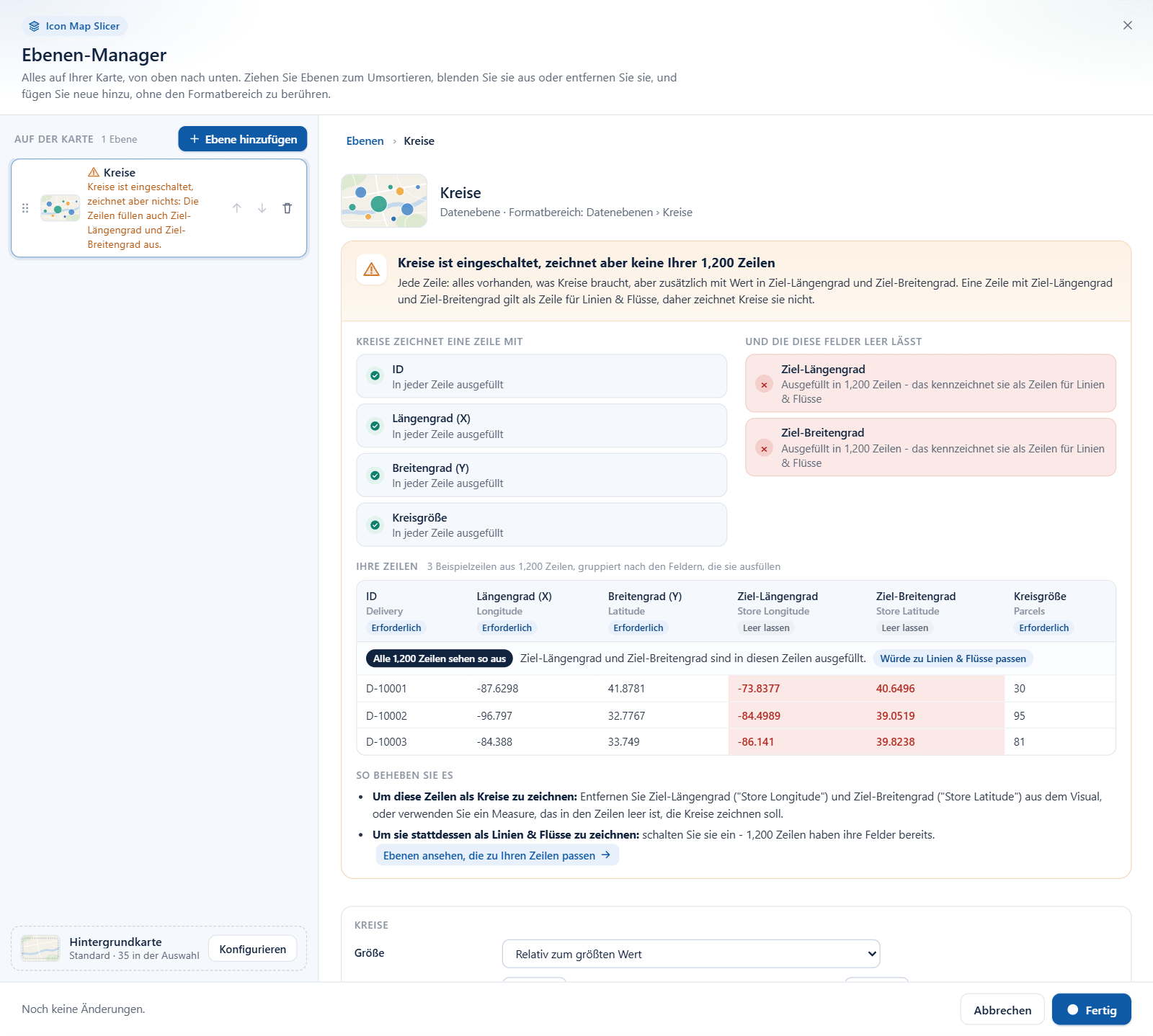1153x1036 pixels.
Task: Click red x icon next to Ziel-Breitengrad
Action: 764,449
